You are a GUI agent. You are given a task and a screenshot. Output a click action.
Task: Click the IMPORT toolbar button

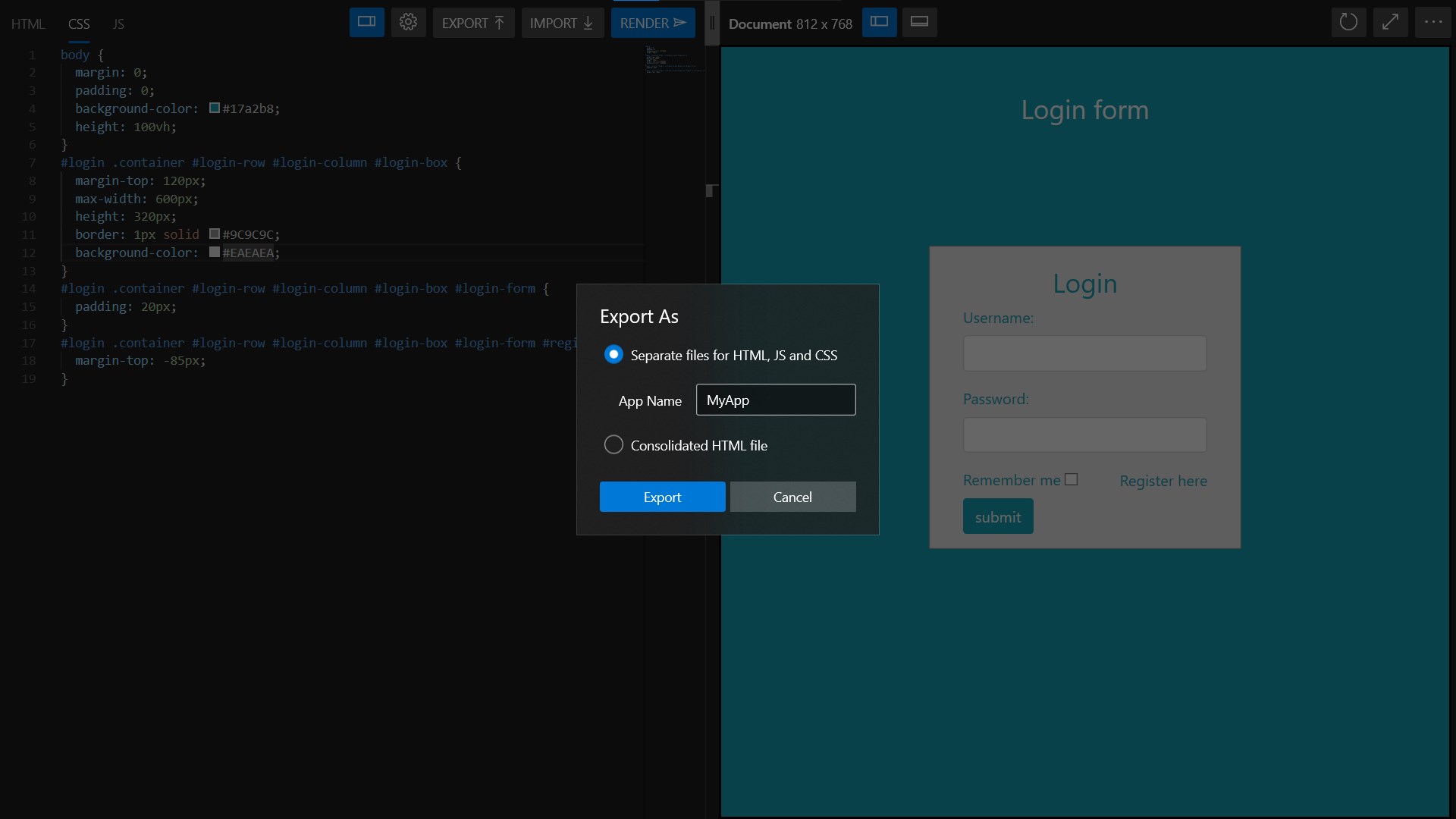tap(562, 23)
